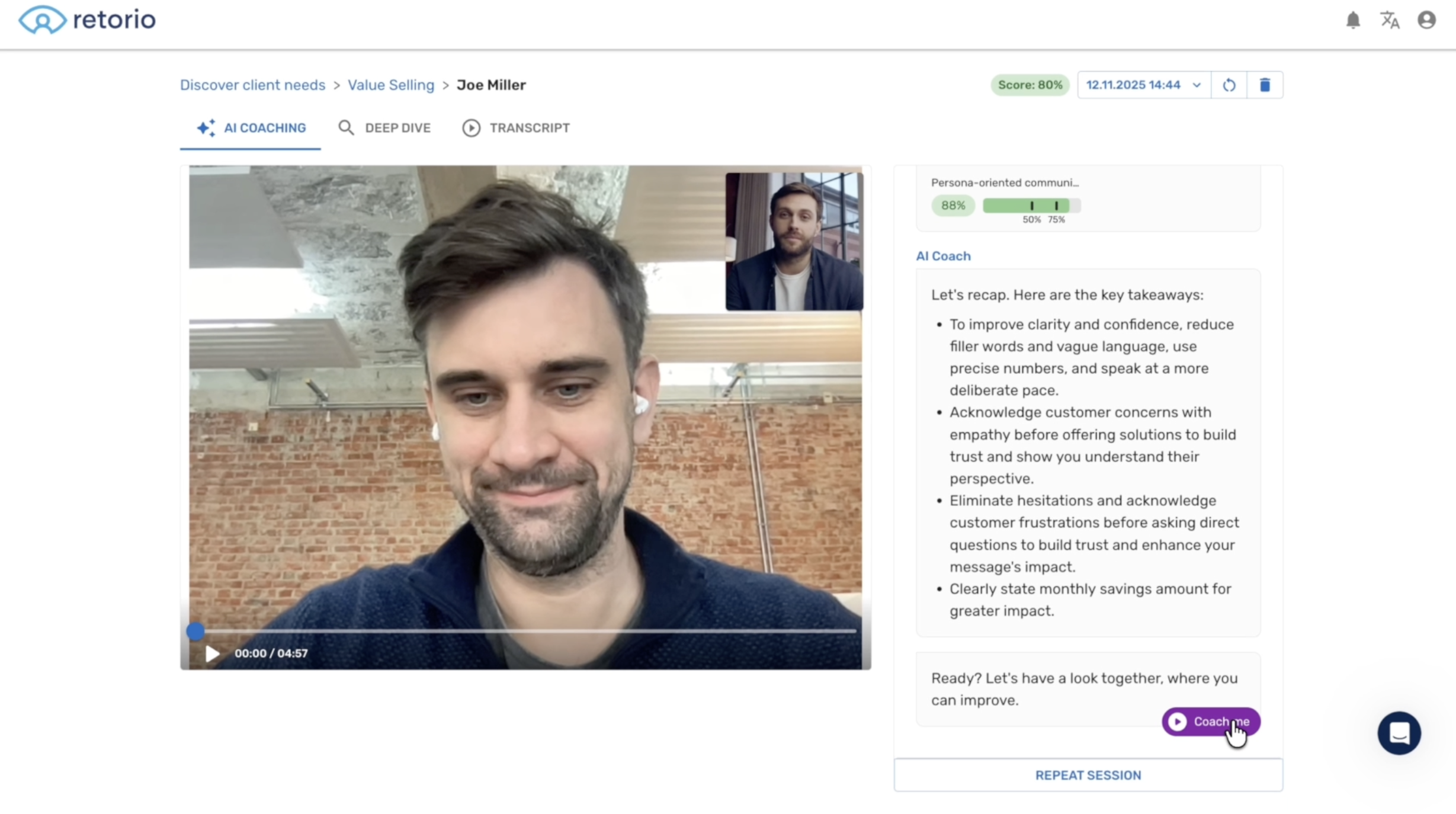Navigate to Value Selling breadcrumb link

point(390,85)
